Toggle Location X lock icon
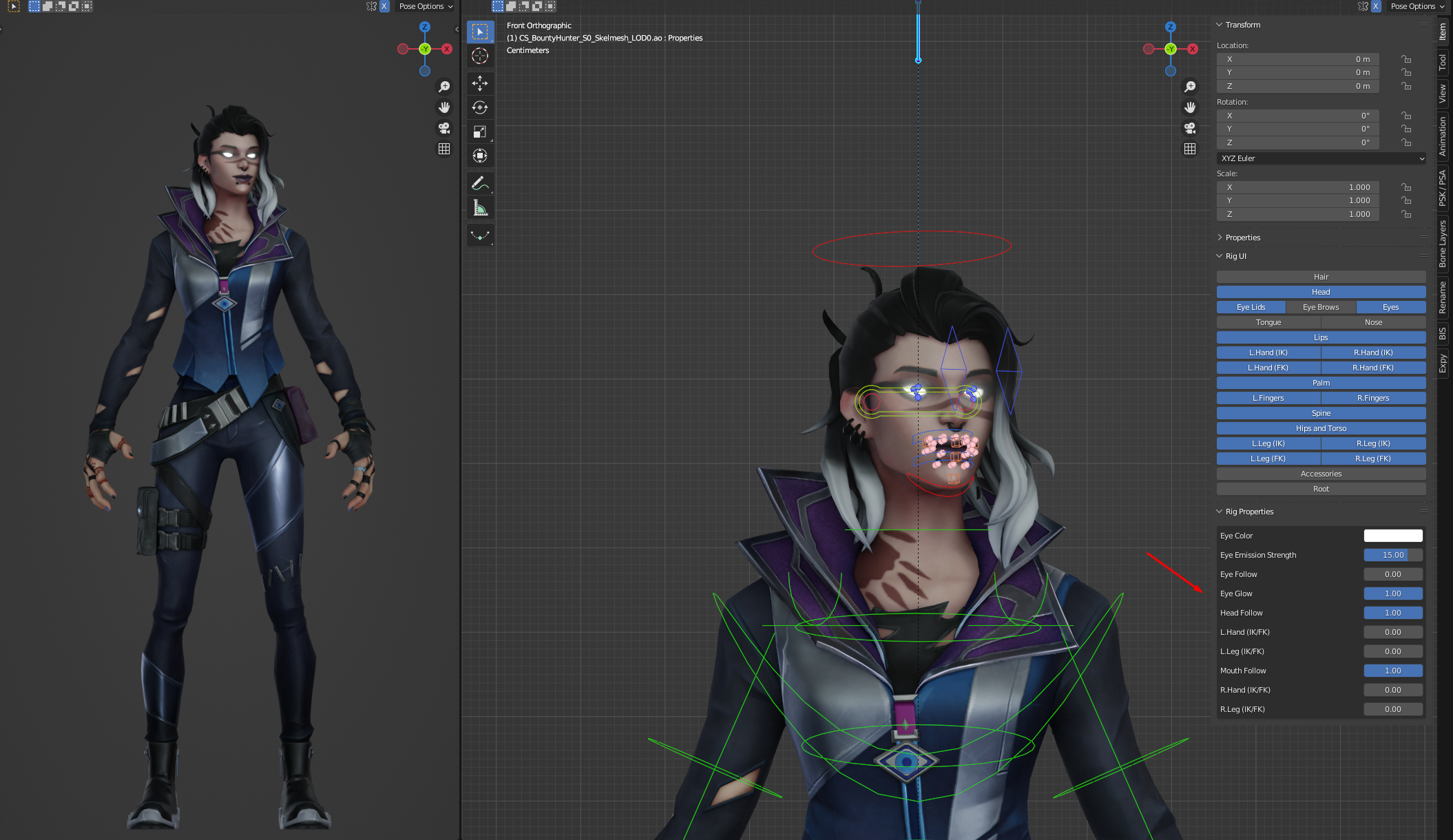The width and height of the screenshot is (1453, 840). (x=1405, y=59)
